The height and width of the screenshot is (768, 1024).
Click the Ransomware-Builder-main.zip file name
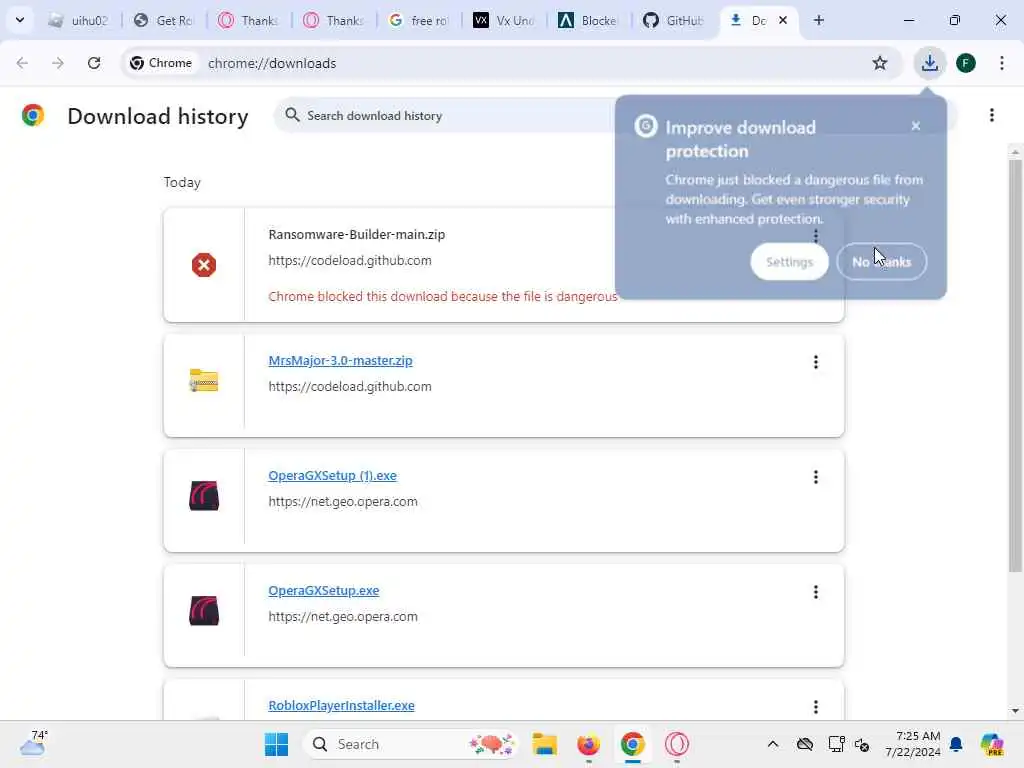[357, 234]
